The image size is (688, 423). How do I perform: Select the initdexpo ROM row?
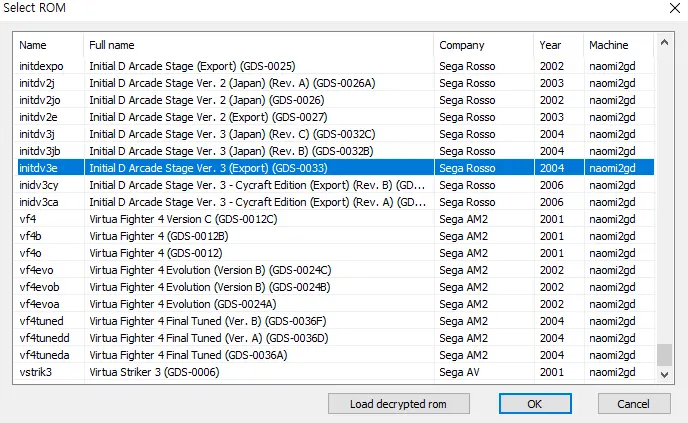coord(335,66)
